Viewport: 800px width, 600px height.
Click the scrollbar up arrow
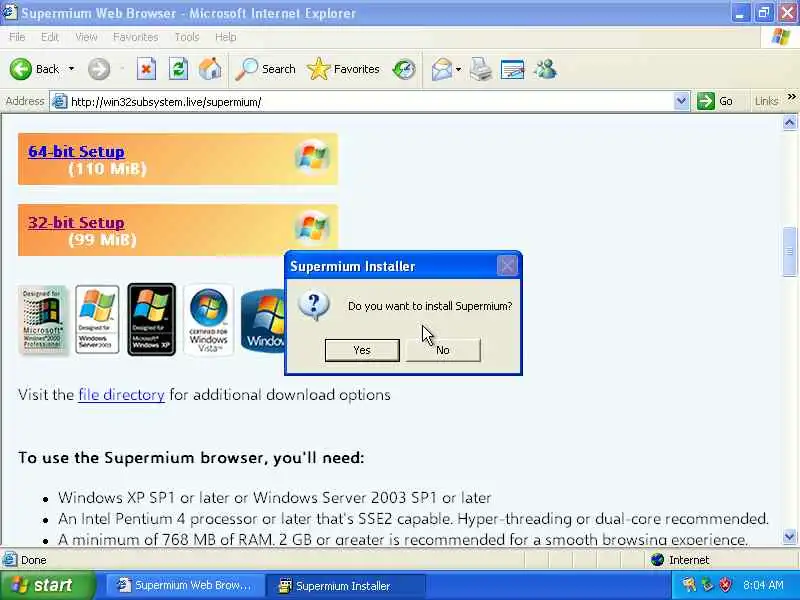[789, 122]
